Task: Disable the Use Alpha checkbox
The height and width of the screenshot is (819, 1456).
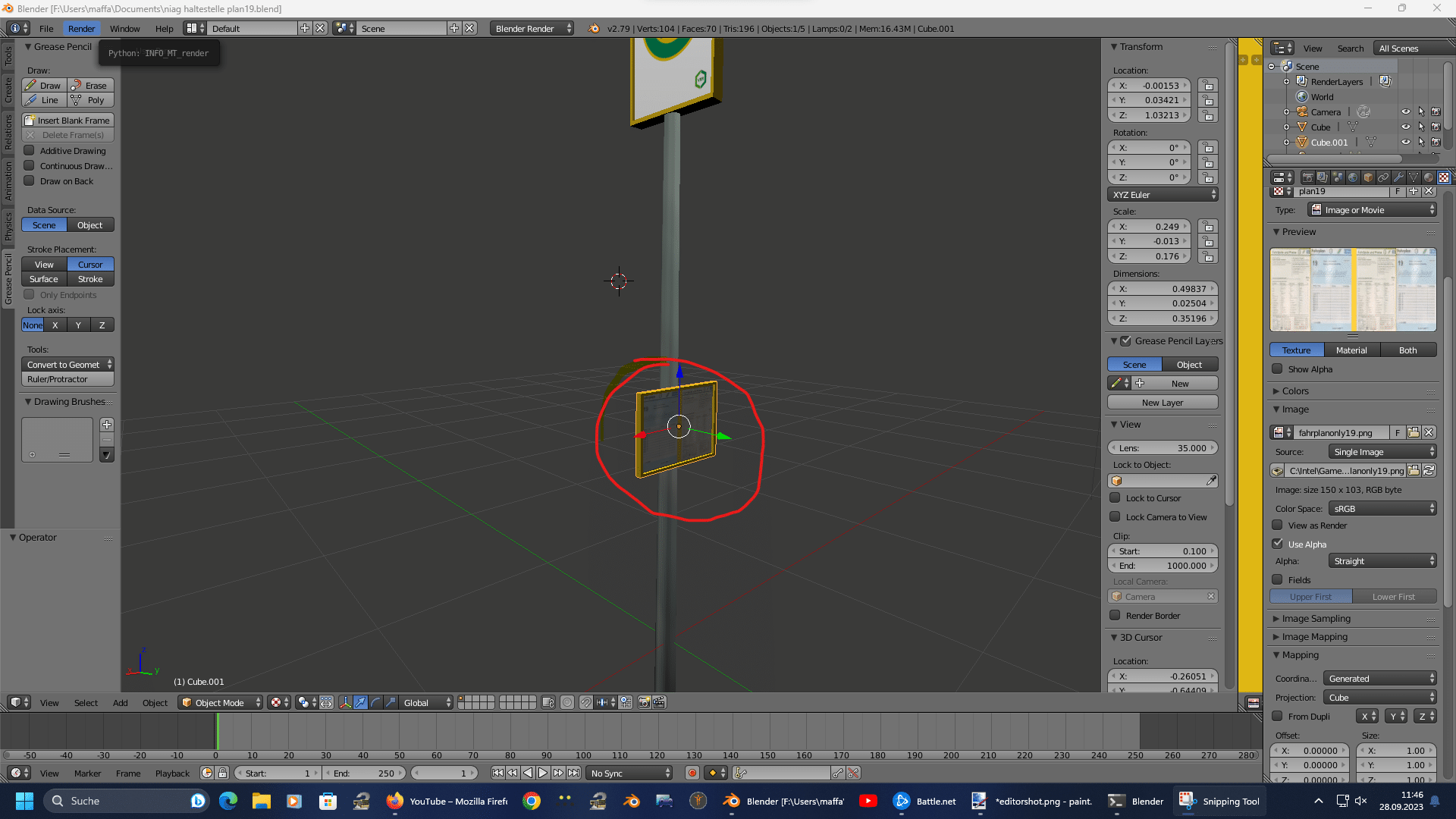Action: tap(1278, 544)
